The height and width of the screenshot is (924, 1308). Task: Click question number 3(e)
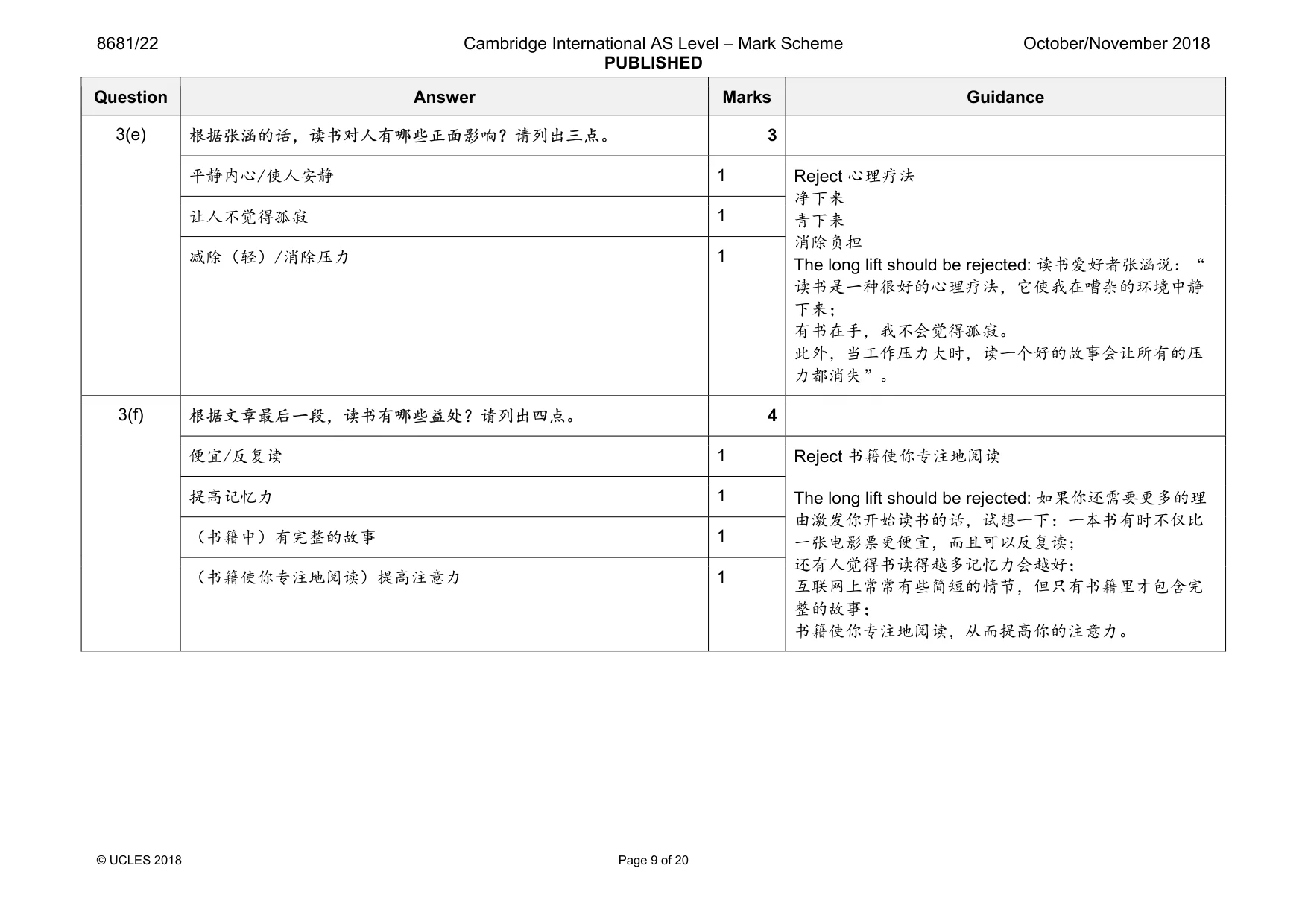(130, 135)
